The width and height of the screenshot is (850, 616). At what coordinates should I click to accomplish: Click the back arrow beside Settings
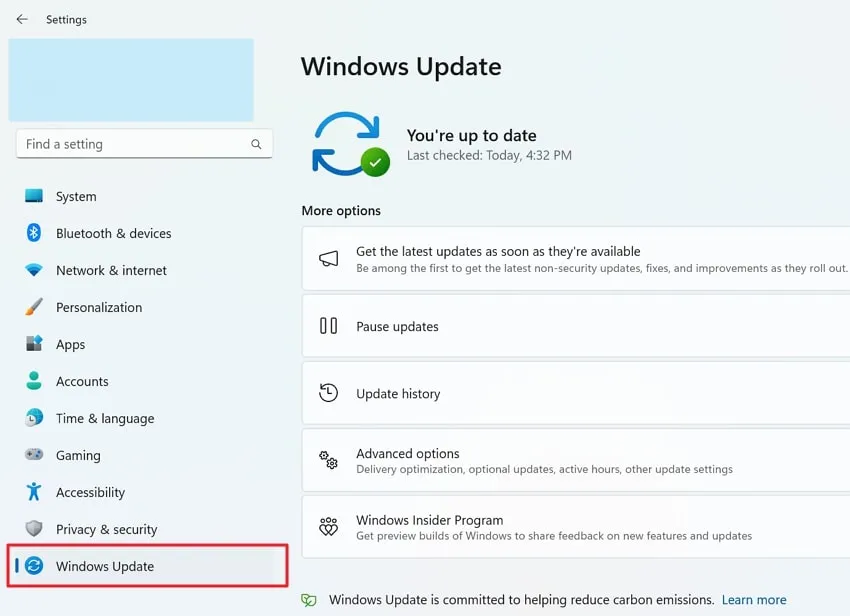pos(22,20)
